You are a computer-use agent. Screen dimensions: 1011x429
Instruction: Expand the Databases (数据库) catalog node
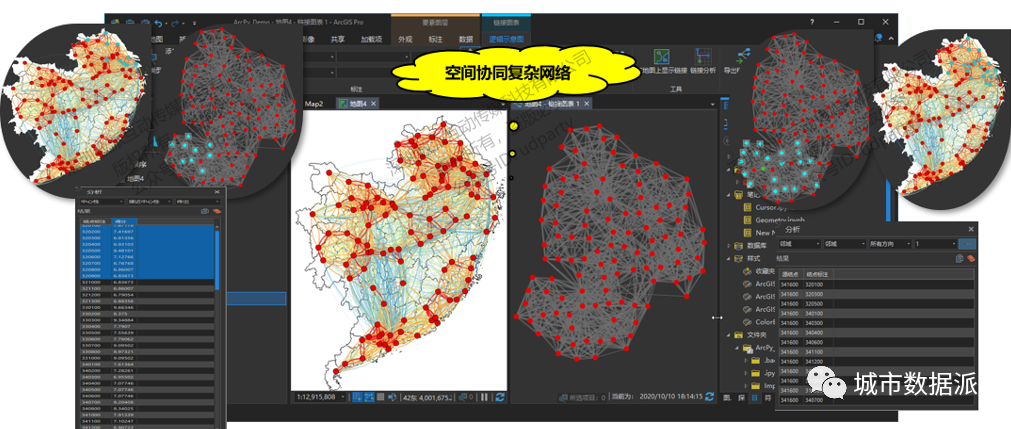[x=729, y=246]
